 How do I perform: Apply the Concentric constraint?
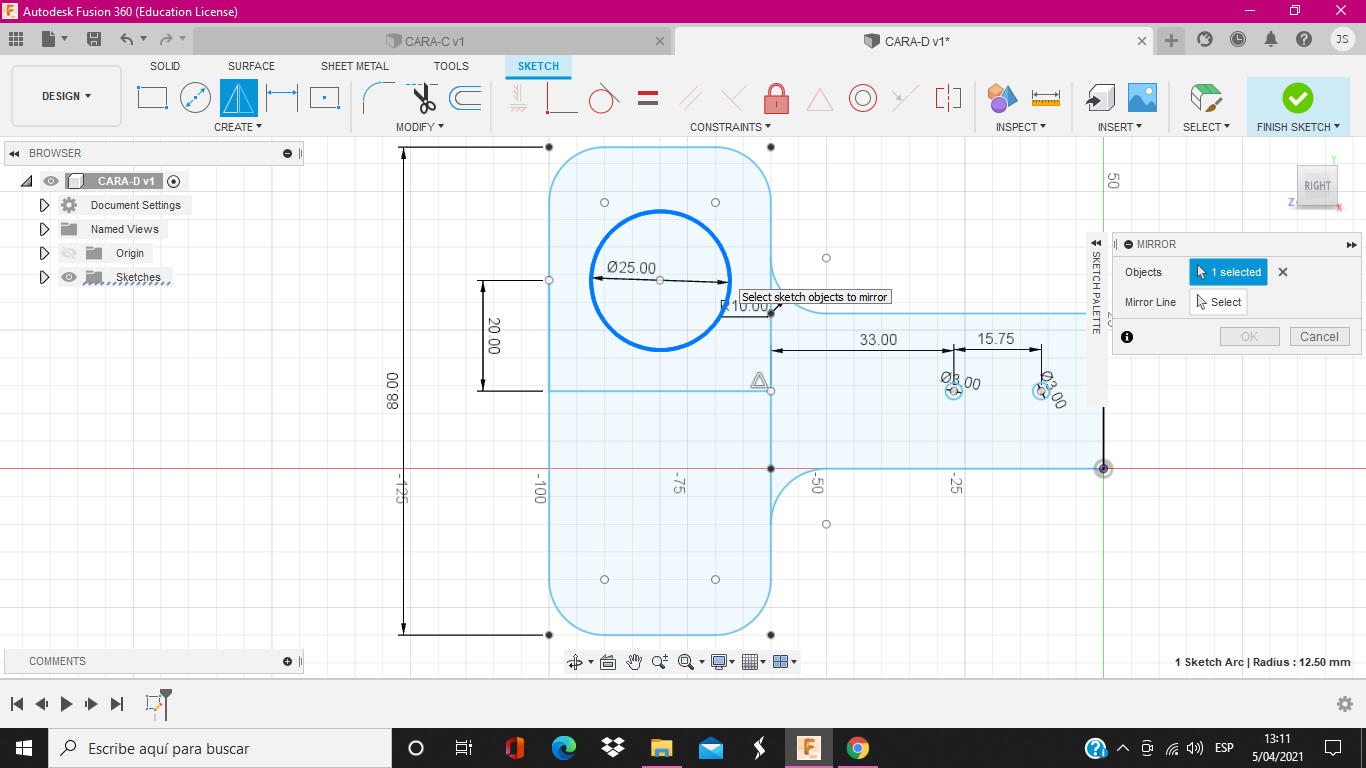[863, 98]
